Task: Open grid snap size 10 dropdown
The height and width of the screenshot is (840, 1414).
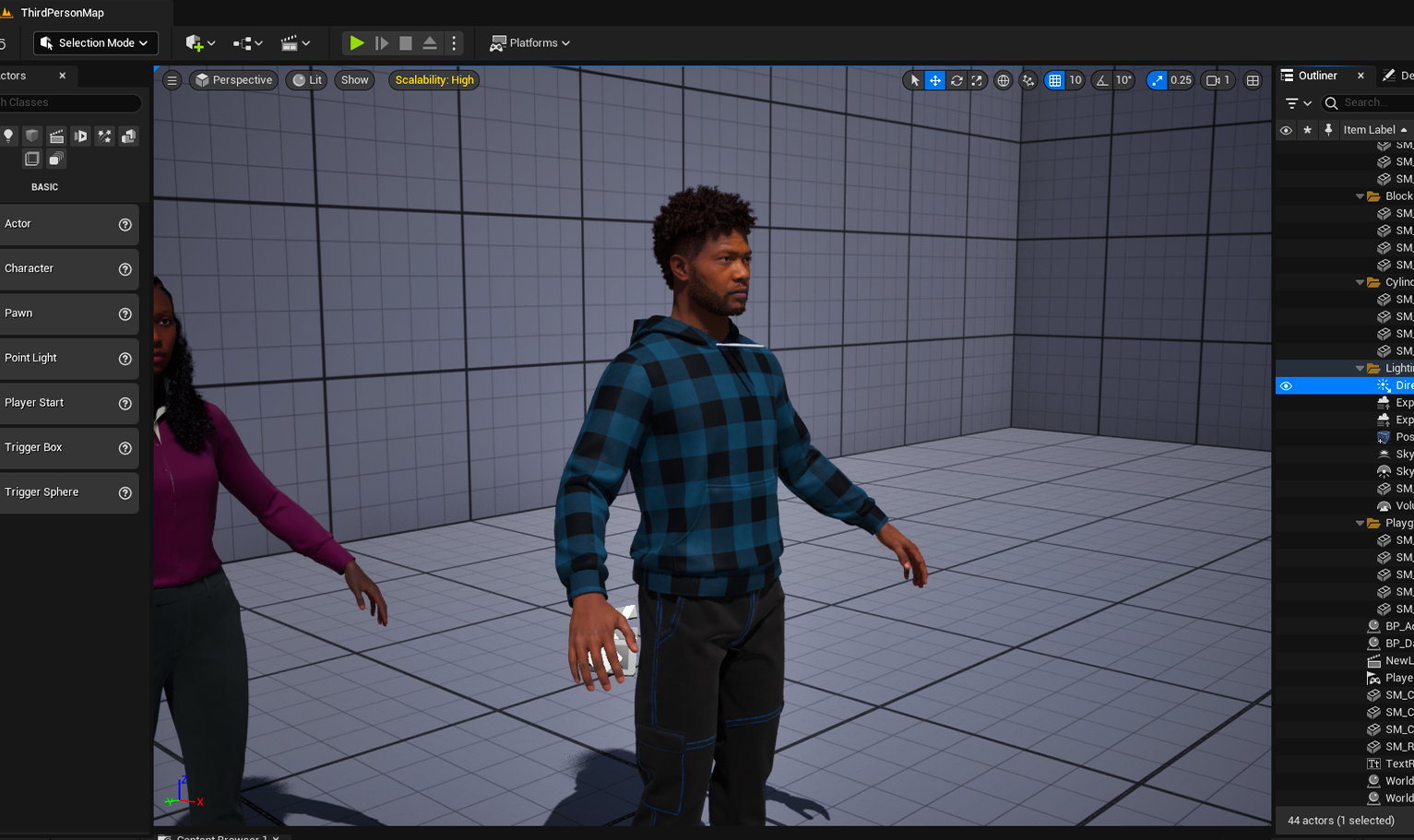Action: tap(1075, 80)
